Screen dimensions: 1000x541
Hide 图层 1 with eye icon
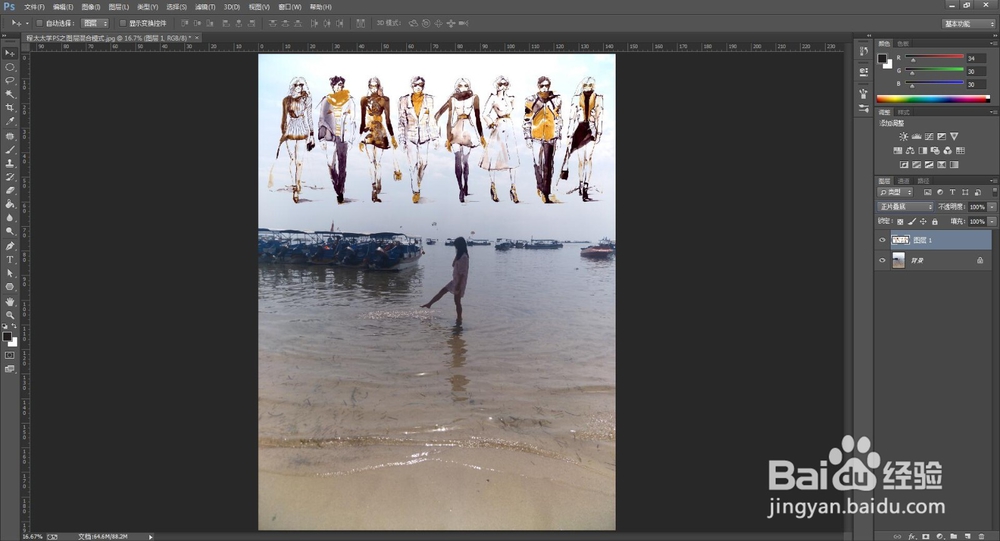coord(883,240)
